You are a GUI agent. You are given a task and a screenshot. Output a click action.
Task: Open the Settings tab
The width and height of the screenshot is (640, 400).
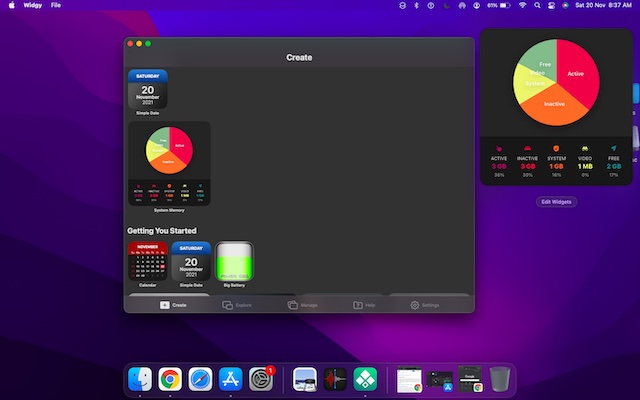pyautogui.click(x=424, y=305)
